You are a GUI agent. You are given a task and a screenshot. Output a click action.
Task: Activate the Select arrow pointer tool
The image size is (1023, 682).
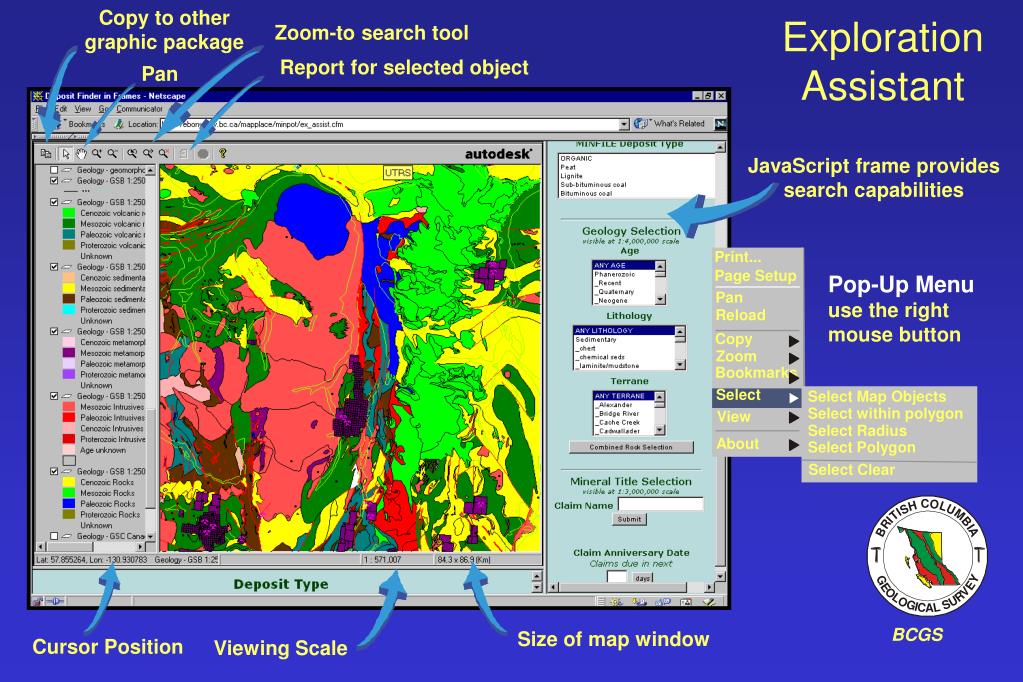(66, 154)
